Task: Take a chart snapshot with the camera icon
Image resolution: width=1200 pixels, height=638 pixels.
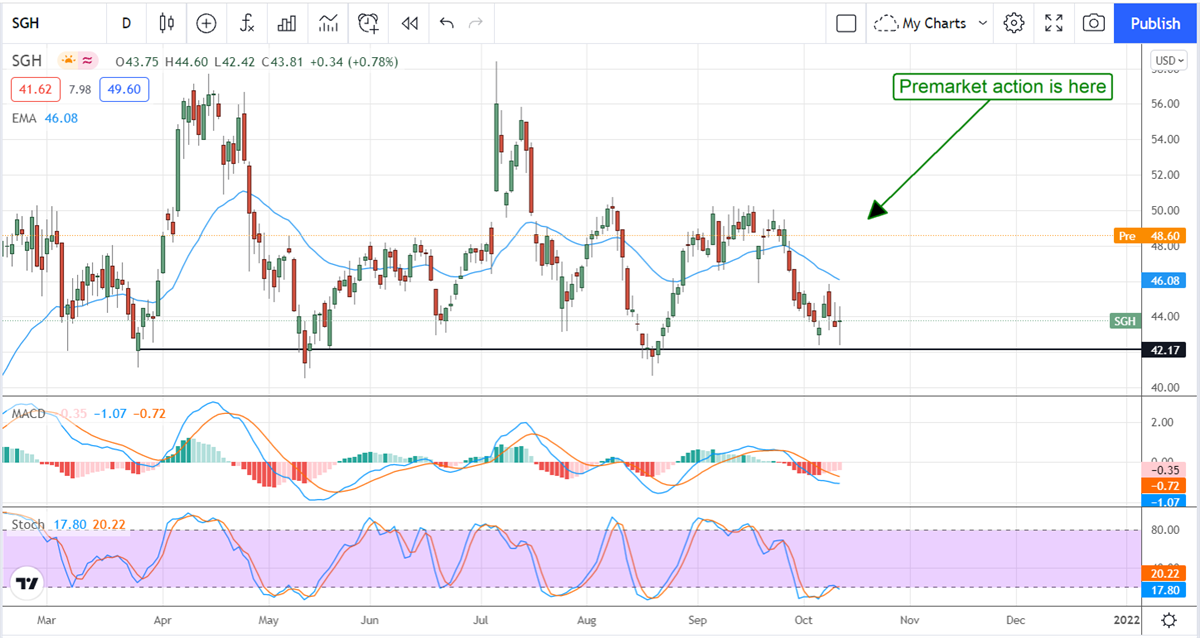Action: (1094, 22)
